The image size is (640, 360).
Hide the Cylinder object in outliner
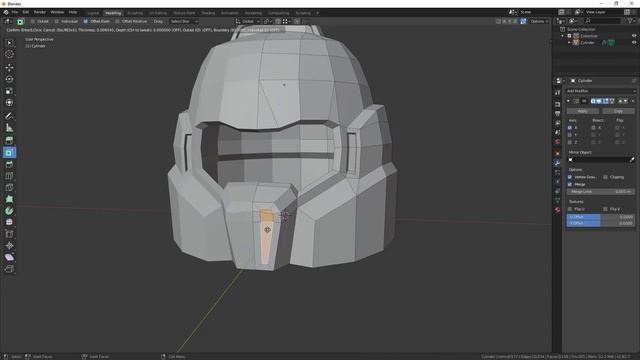(x=634, y=42)
